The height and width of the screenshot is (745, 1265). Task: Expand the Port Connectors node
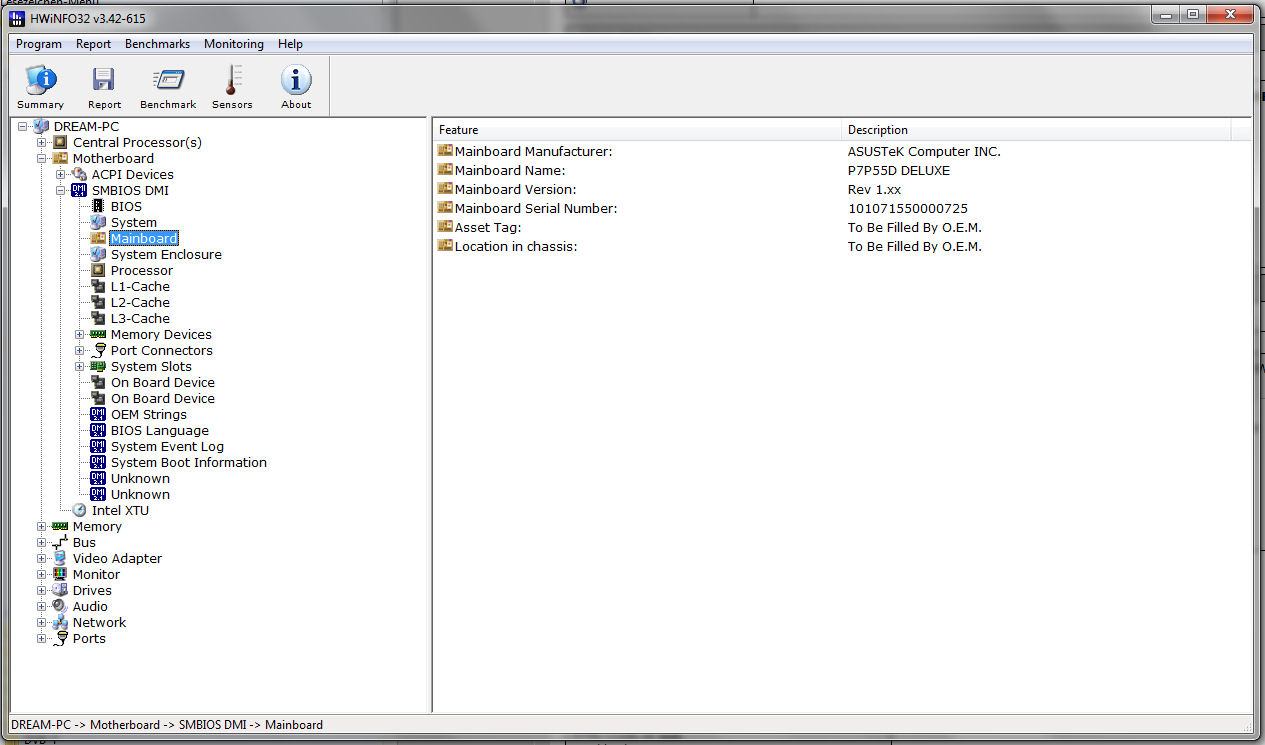pos(80,351)
